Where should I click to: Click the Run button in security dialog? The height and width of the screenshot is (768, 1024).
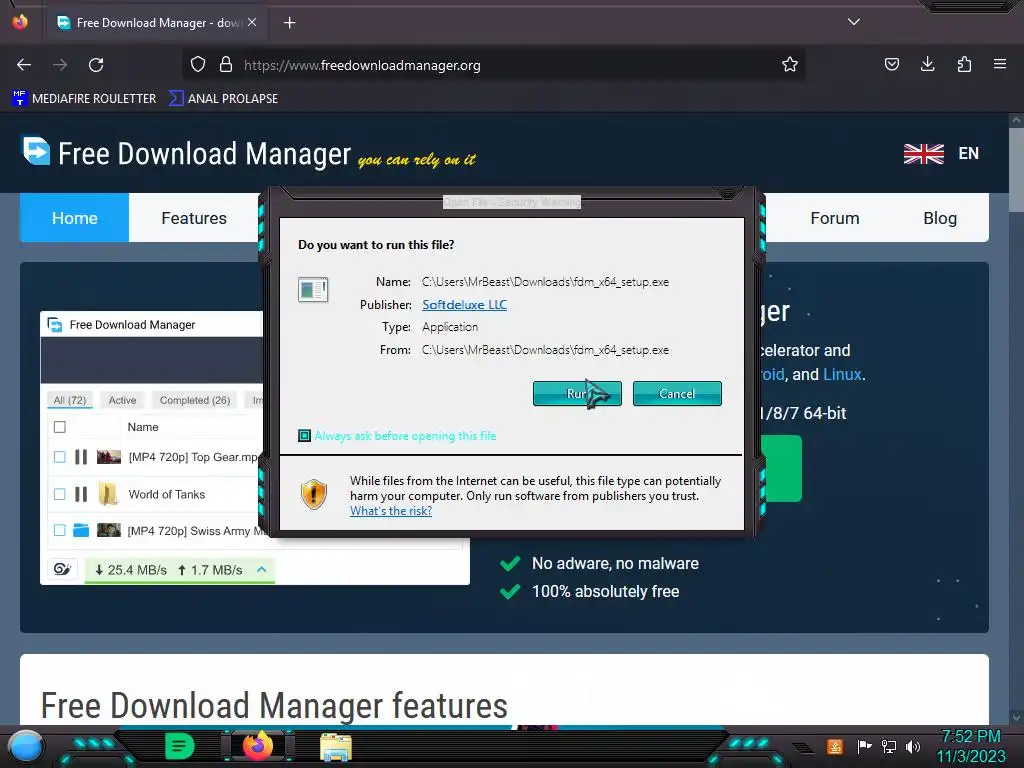(577, 394)
